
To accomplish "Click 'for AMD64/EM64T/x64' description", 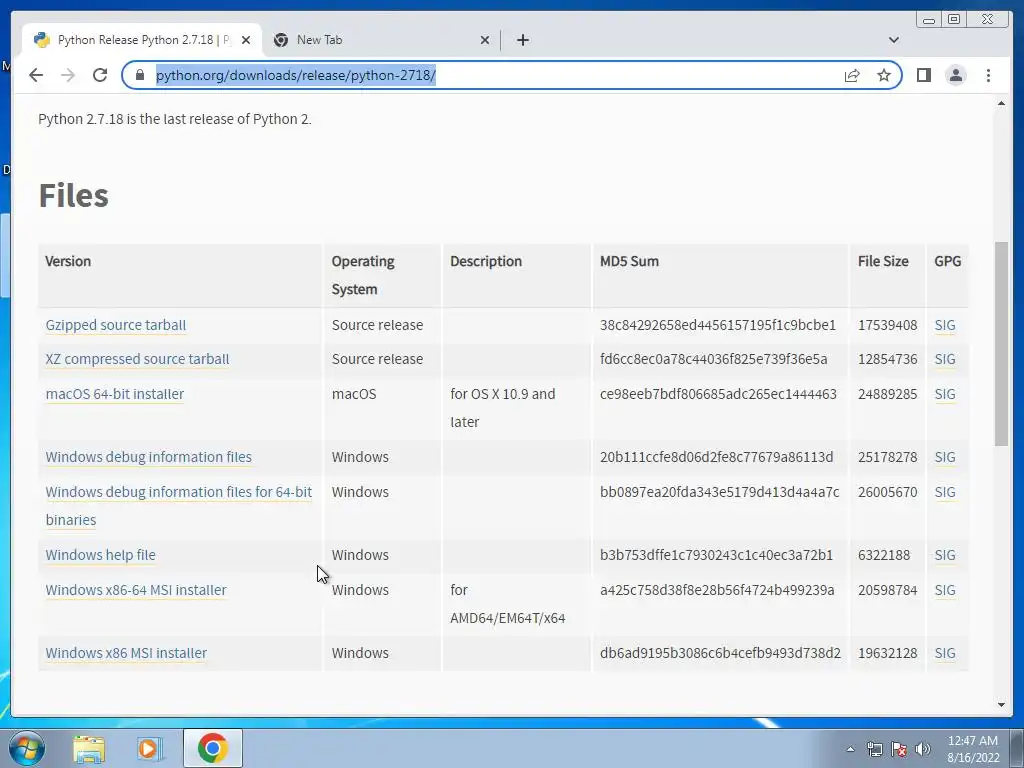I will (x=507, y=604).
